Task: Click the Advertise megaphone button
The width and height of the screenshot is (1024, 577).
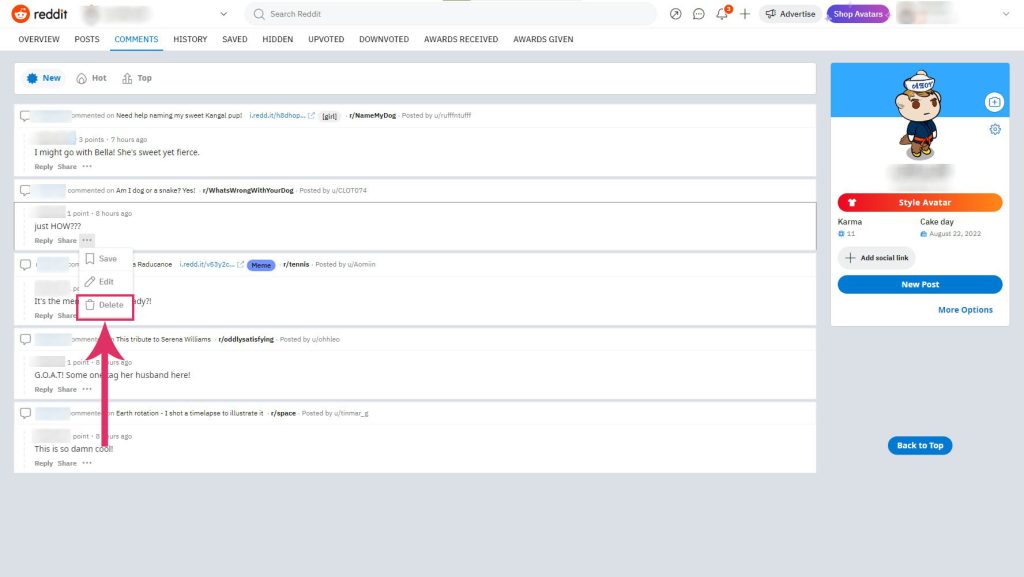Action: (790, 14)
